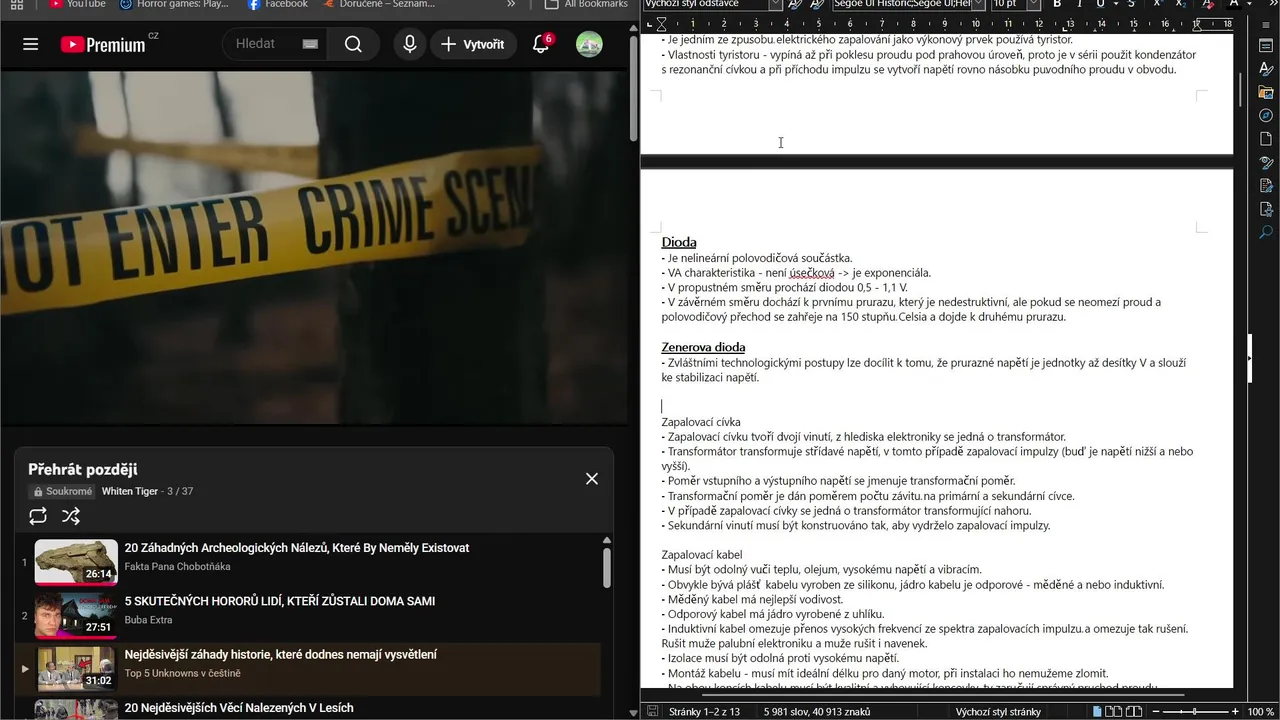Click the Clear Direct Formatting icon
Image resolution: width=1280 pixels, height=720 pixels.
(1208, 4)
